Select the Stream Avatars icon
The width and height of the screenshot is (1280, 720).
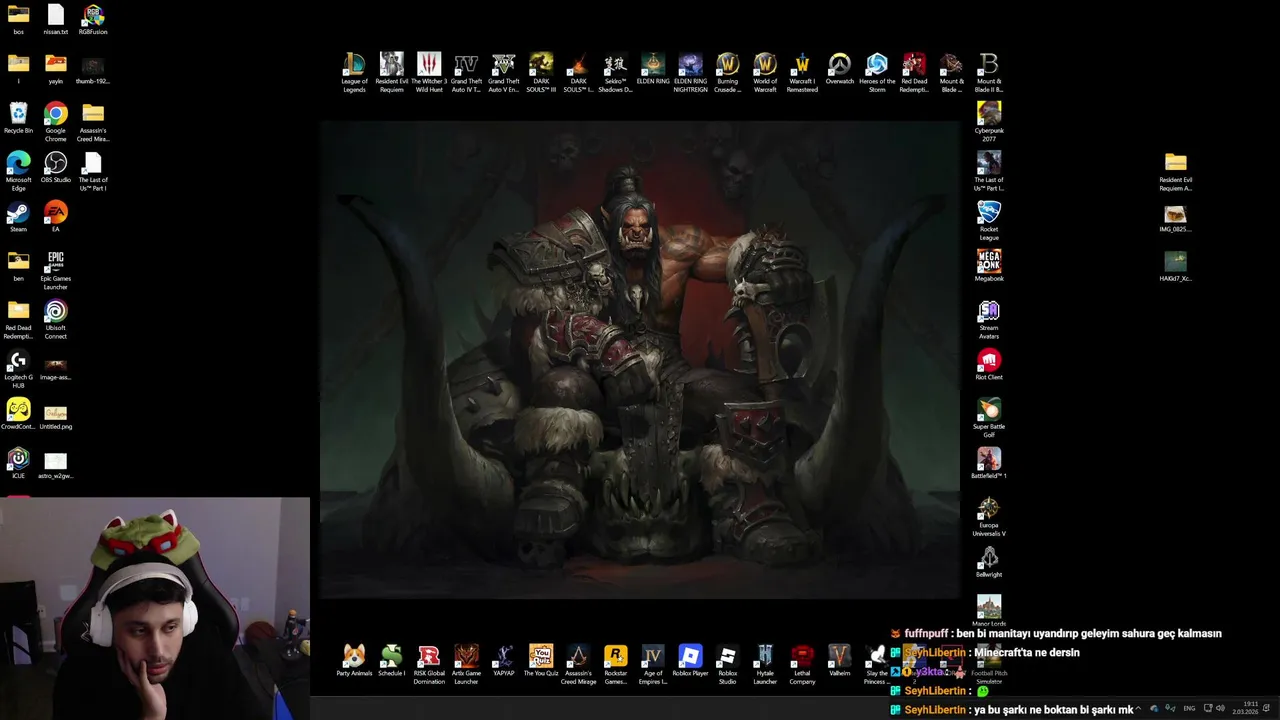click(989, 319)
